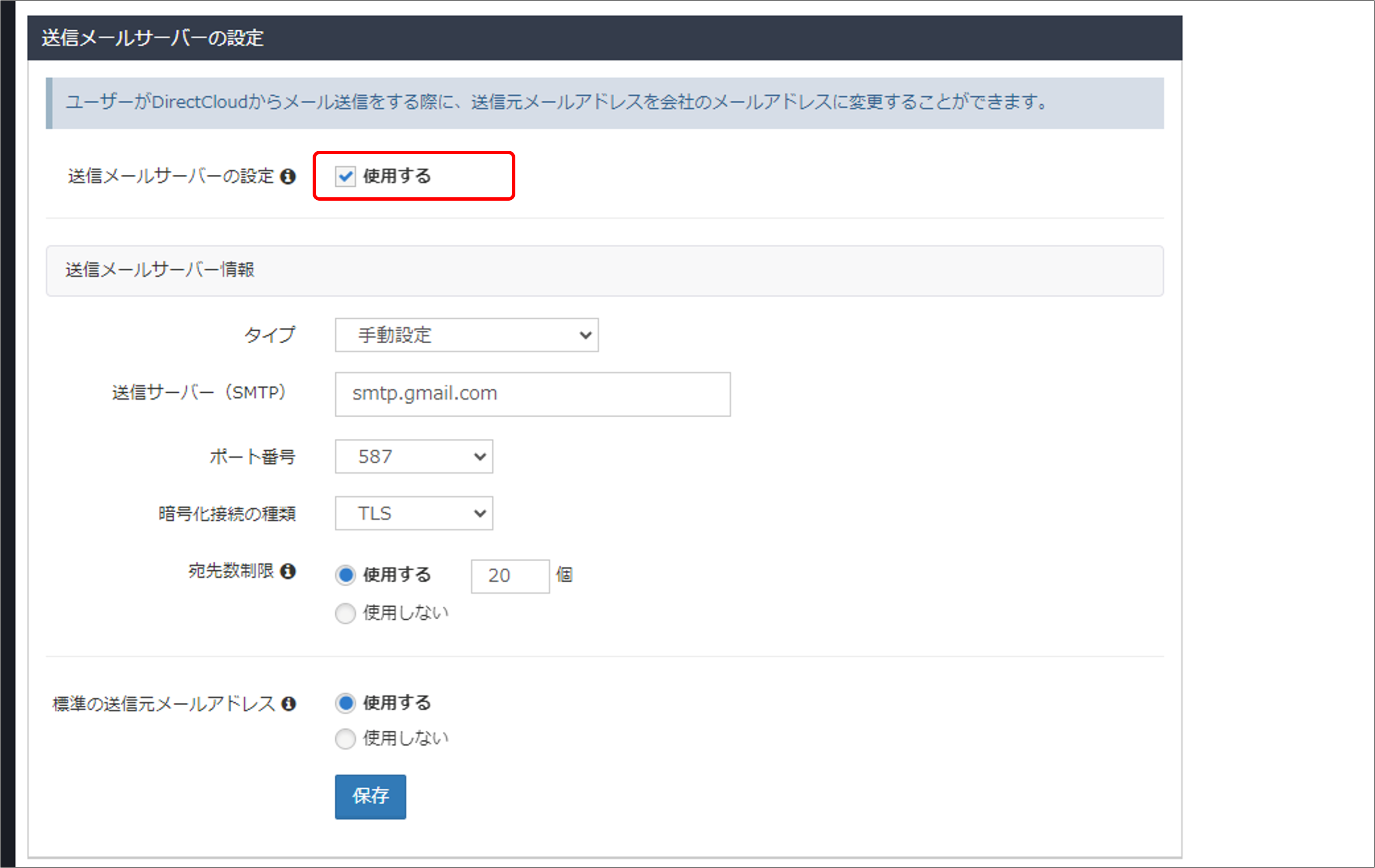Click the info icon beside 標準の送信元メールアドレス
The width and height of the screenshot is (1375, 868).
[x=290, y=704]
